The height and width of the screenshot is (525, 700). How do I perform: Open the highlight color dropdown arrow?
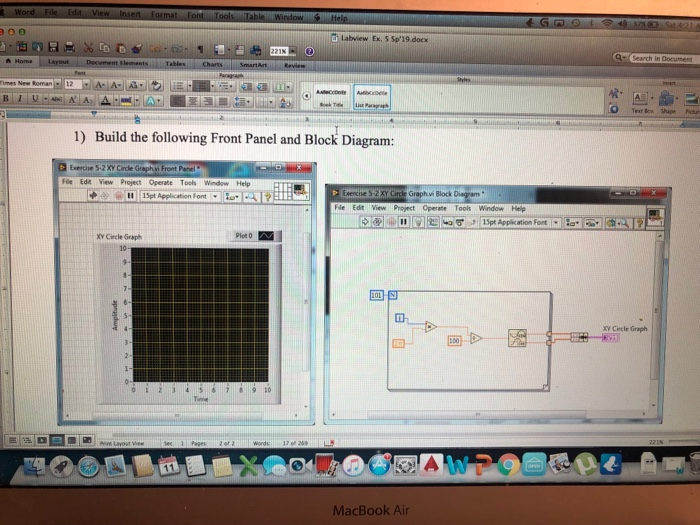137,101
